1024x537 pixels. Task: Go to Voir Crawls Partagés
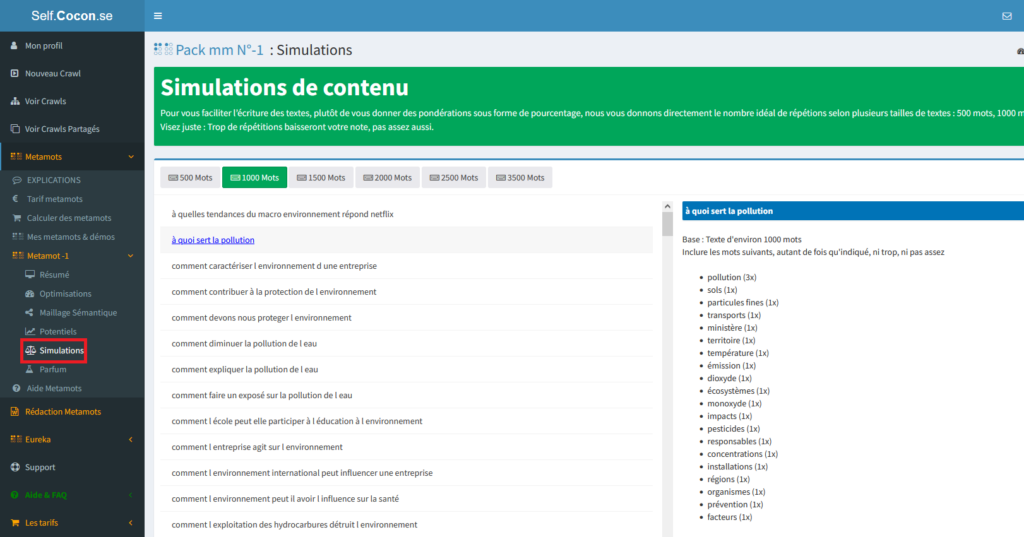tap(62, 129)
